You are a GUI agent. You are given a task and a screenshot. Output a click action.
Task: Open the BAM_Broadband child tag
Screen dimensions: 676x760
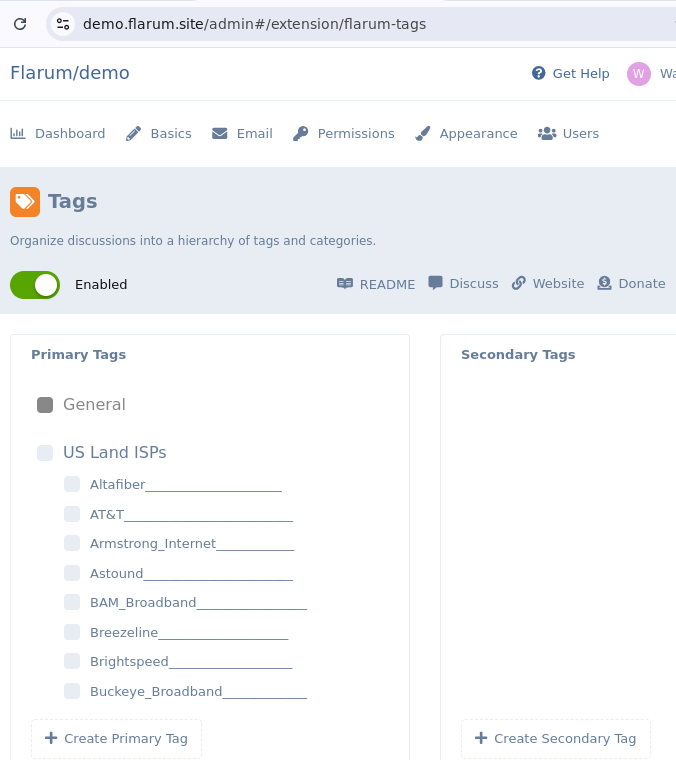pyautogui.click(x=199, y=603)
